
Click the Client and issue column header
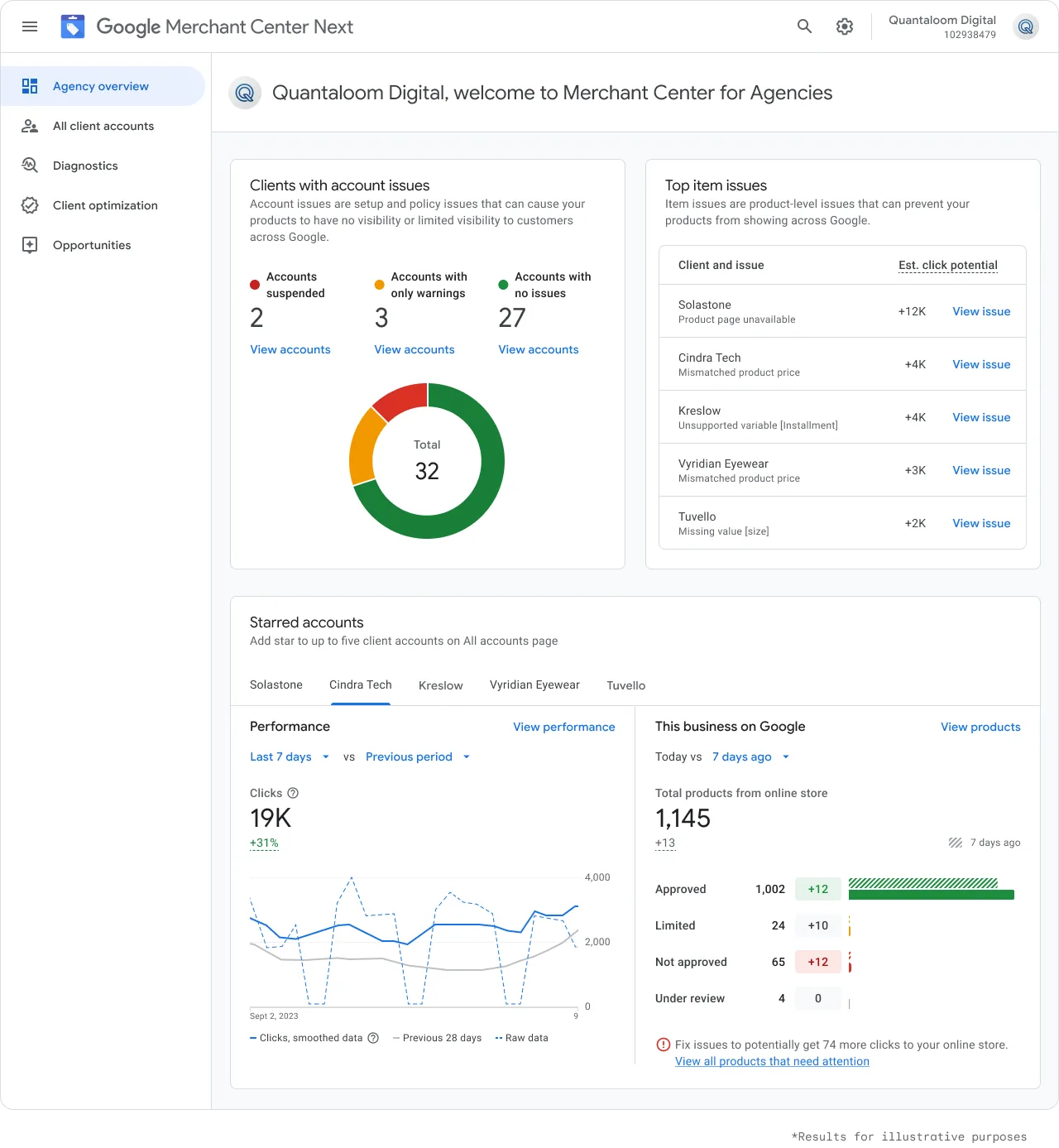click(x=721, y=265)
